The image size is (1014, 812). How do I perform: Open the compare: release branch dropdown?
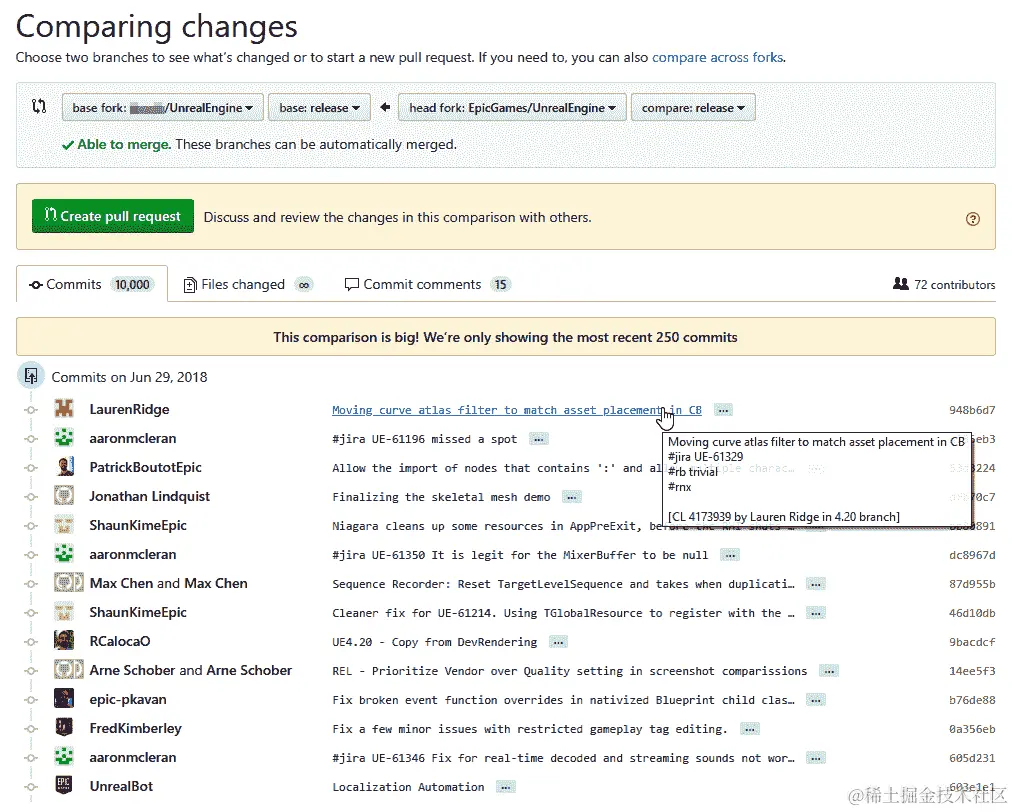[693, 108]
